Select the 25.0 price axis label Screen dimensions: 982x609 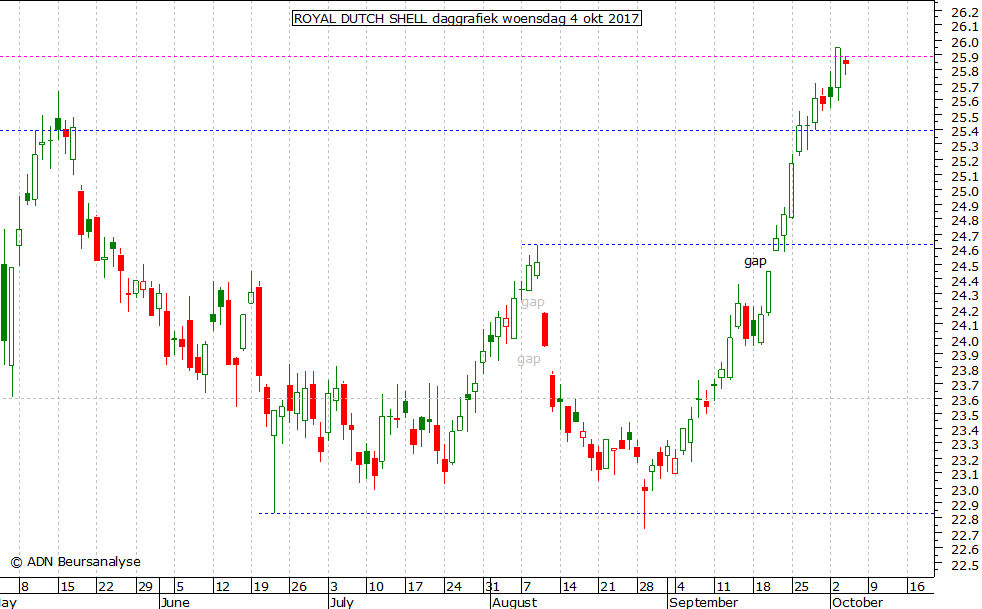pyautogui.click(x=964, y=191)
